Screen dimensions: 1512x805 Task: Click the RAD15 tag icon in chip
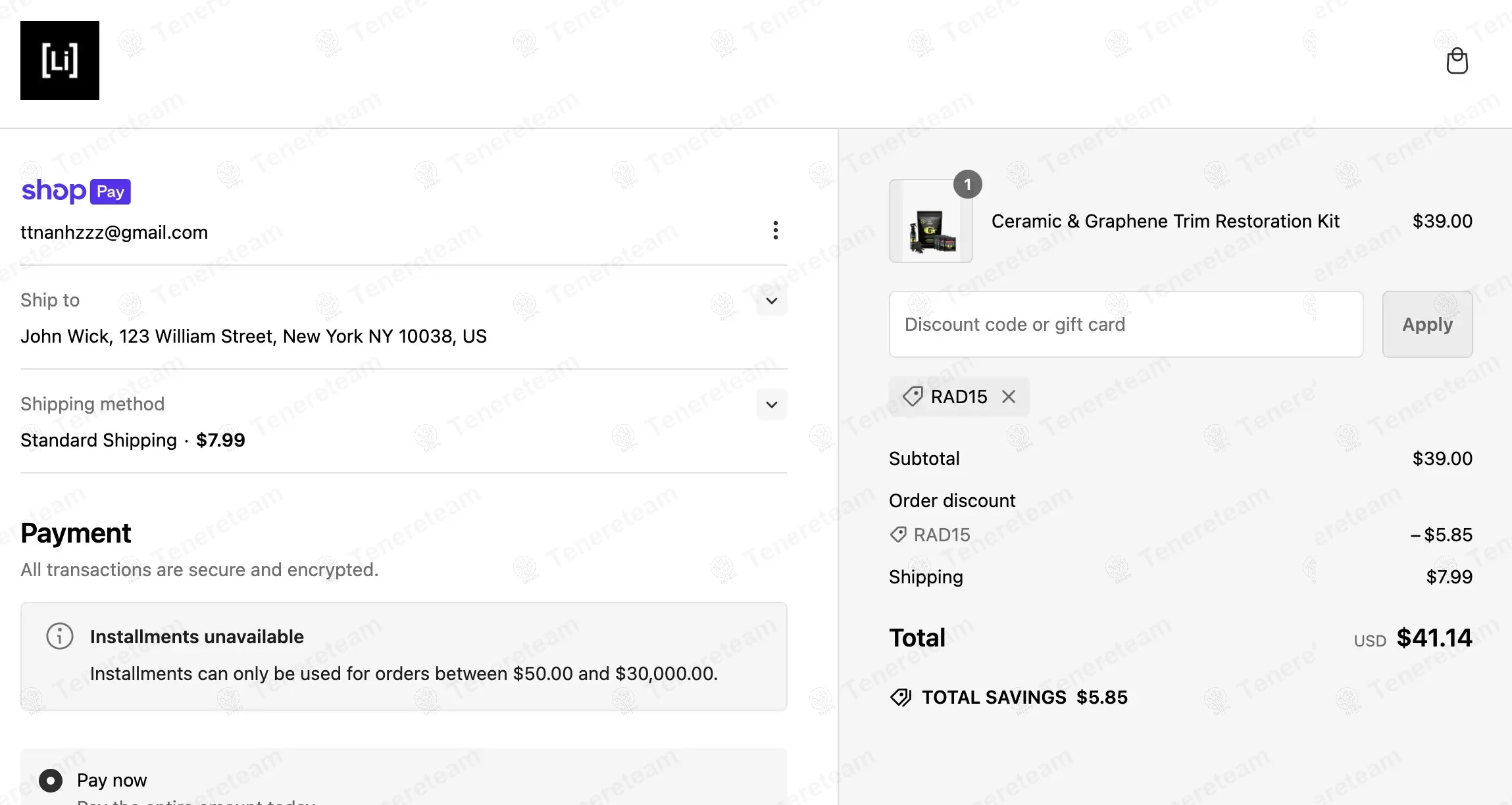pos(913,397)
